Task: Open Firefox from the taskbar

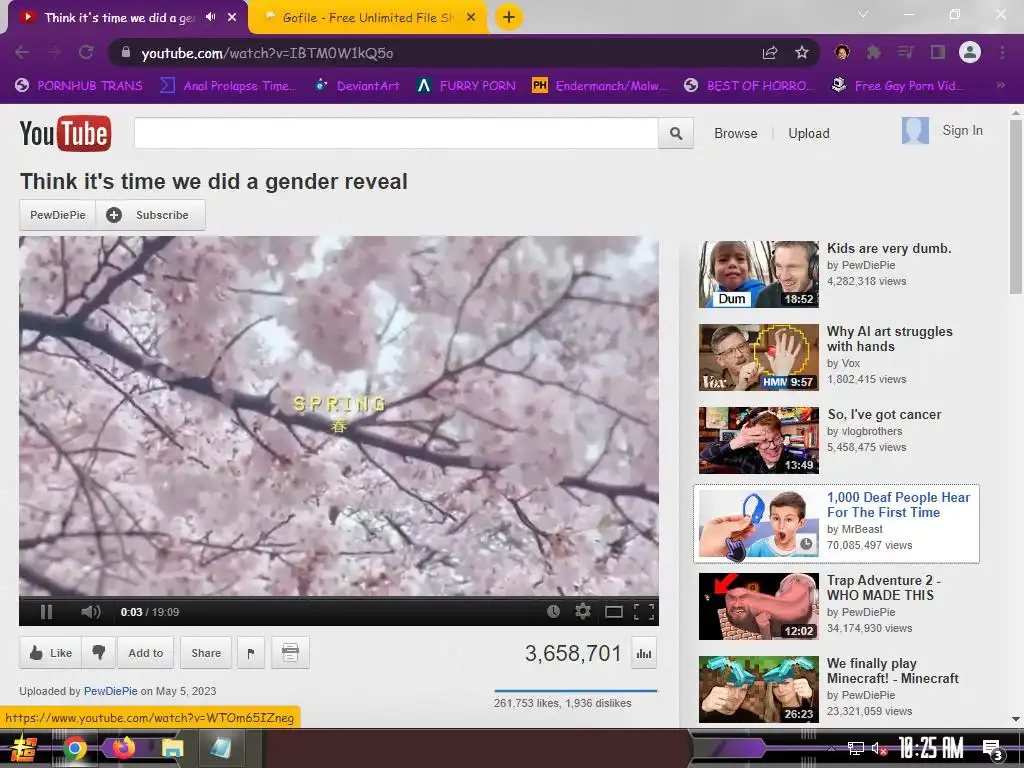Action: point(123,748)
